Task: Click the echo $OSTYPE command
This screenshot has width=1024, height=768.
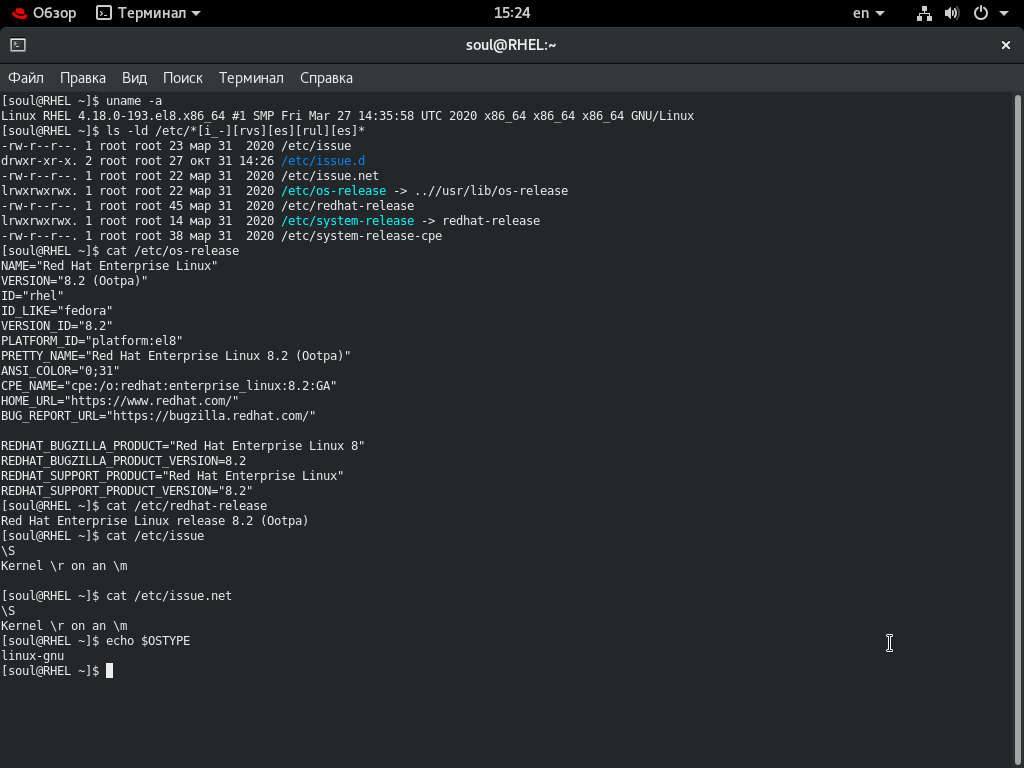Action: [148, 641]
